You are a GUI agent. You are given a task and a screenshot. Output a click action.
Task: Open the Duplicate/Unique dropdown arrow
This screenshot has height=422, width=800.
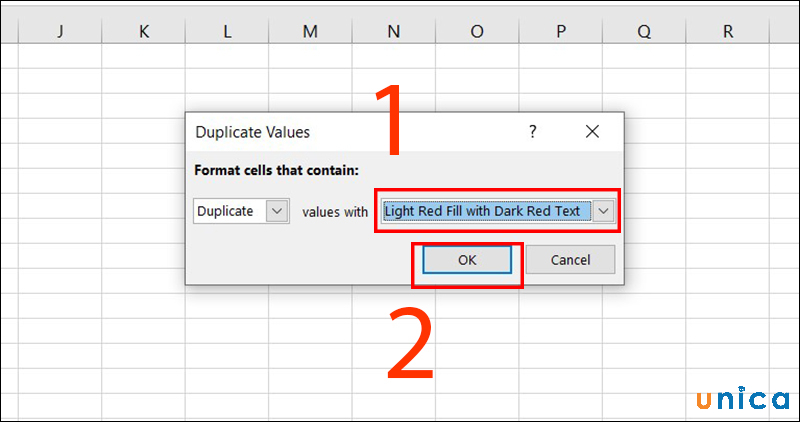click(278, 212)
